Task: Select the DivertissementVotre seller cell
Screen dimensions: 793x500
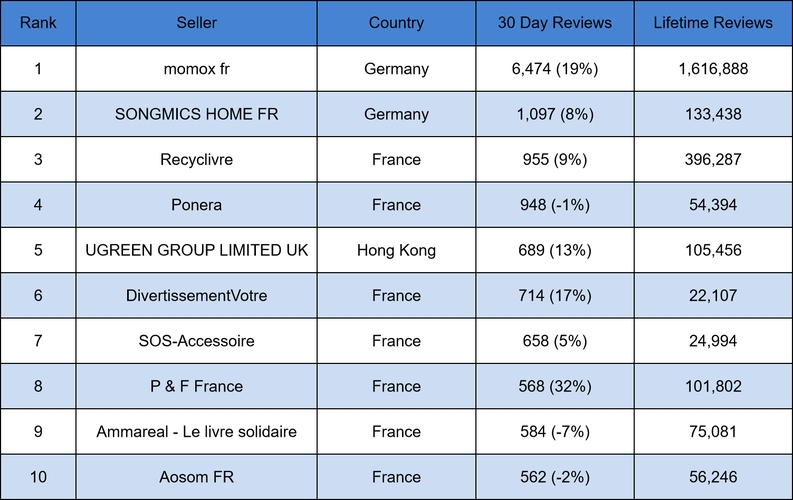Action: coord(196,296)
